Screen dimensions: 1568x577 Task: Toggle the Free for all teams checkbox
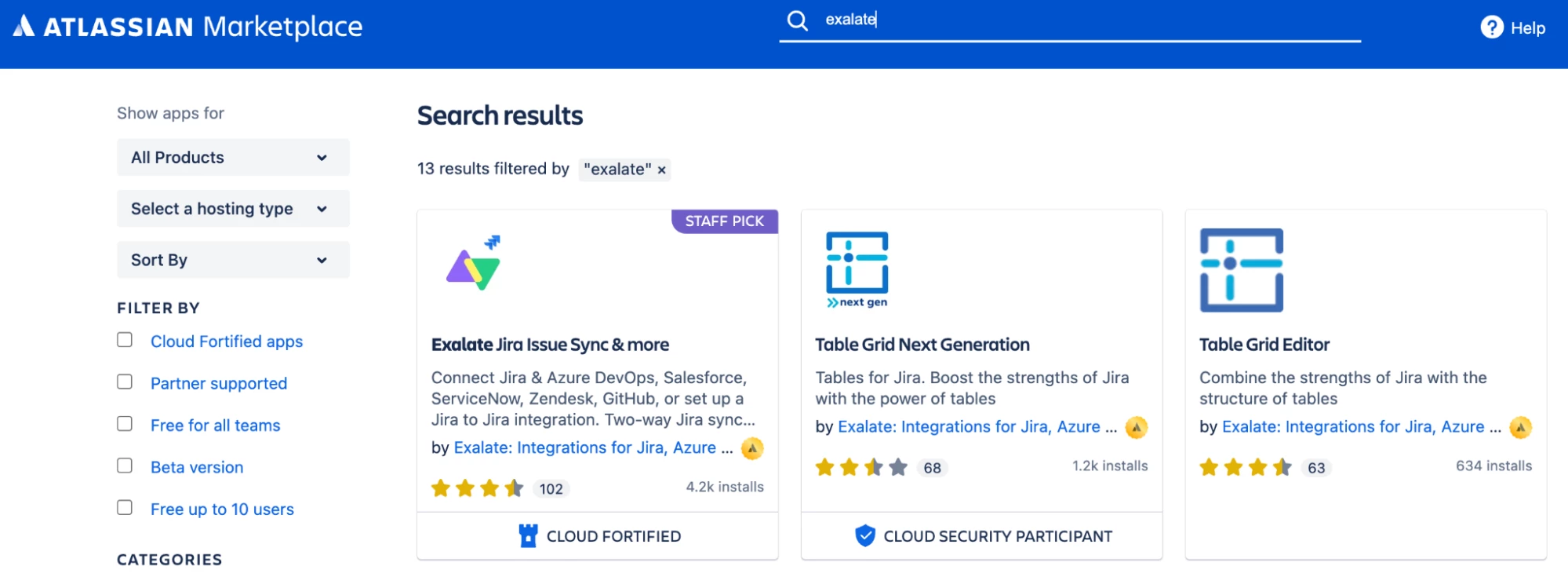pyautogui.click(x=125, y=424)
